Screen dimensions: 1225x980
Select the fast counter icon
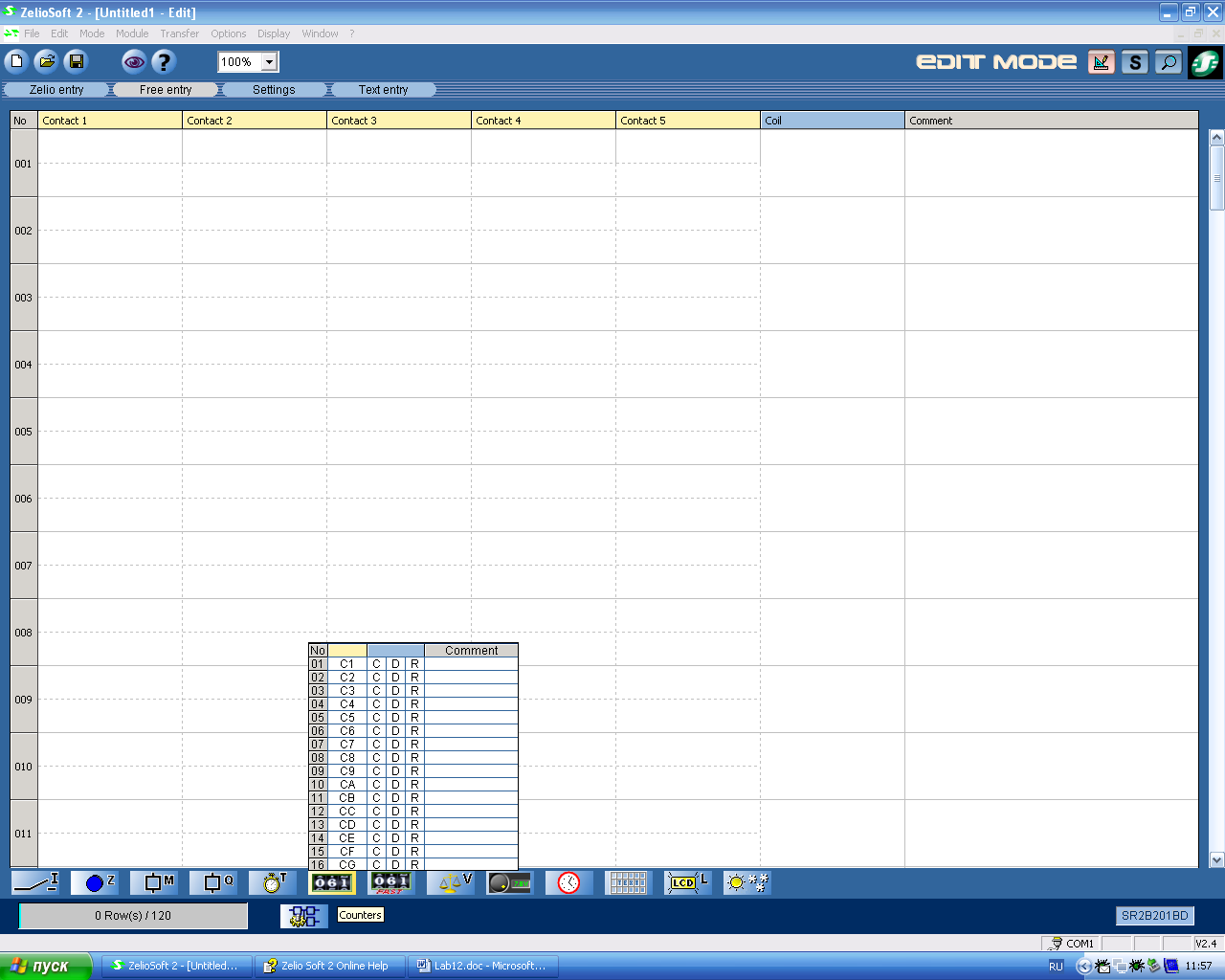point(391,882)
